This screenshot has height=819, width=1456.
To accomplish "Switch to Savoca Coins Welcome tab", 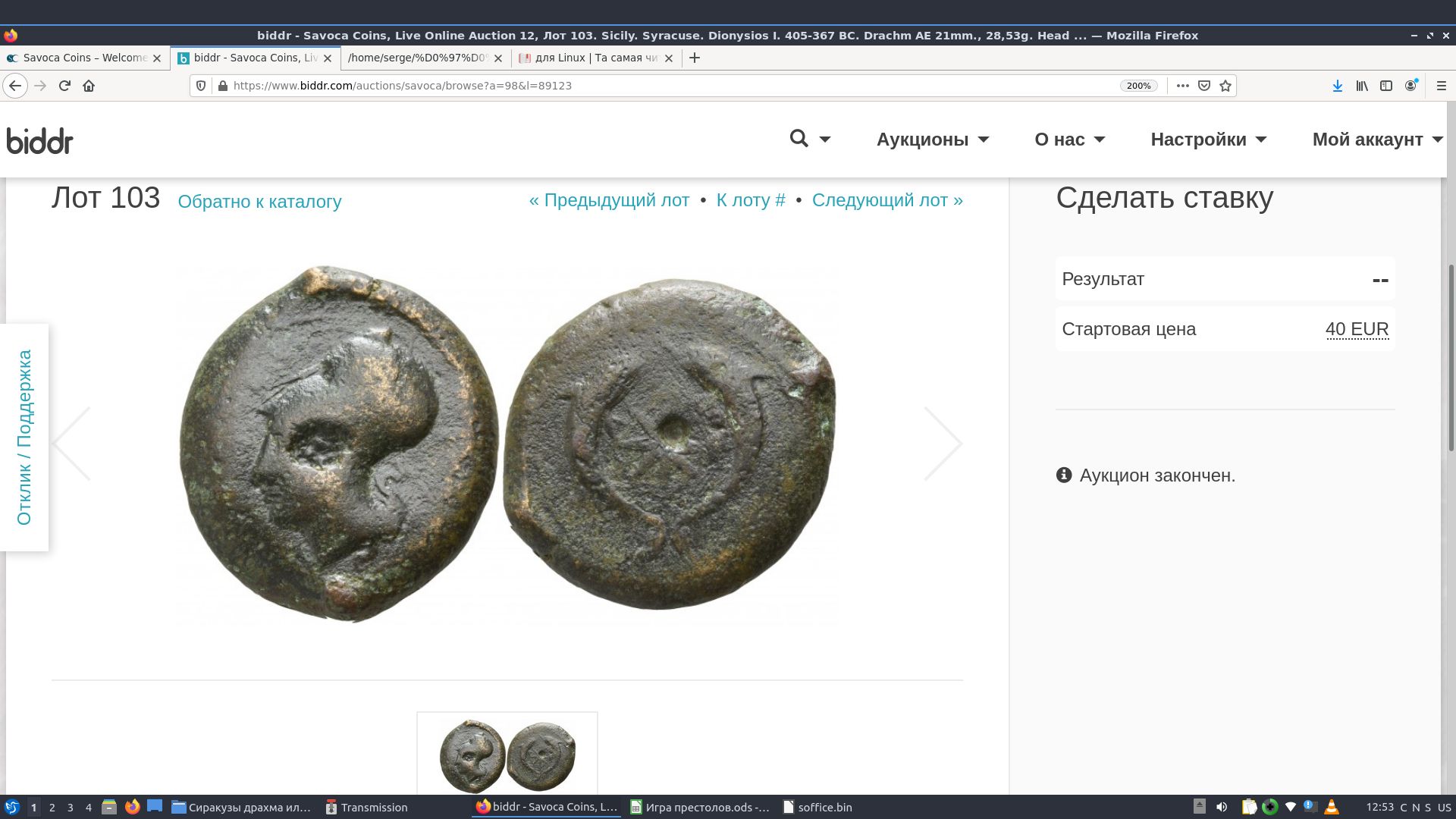I will pos(83,58).
